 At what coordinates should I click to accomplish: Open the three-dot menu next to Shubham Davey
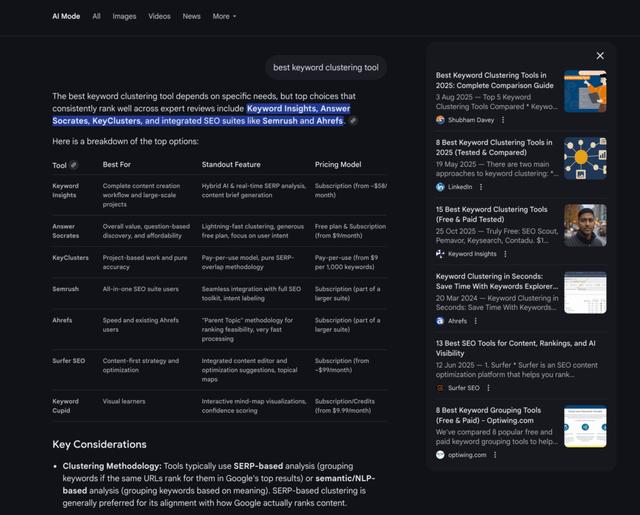(503, 120)
